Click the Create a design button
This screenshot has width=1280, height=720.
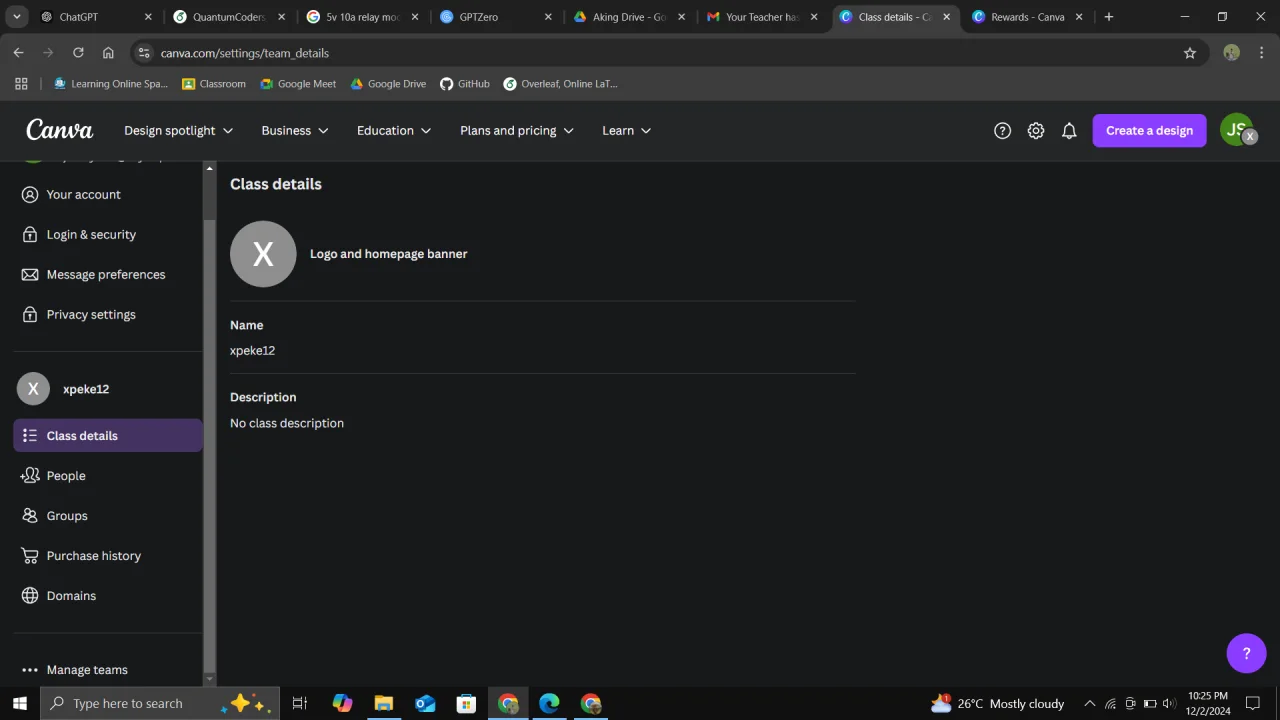tap(1149, 131)
